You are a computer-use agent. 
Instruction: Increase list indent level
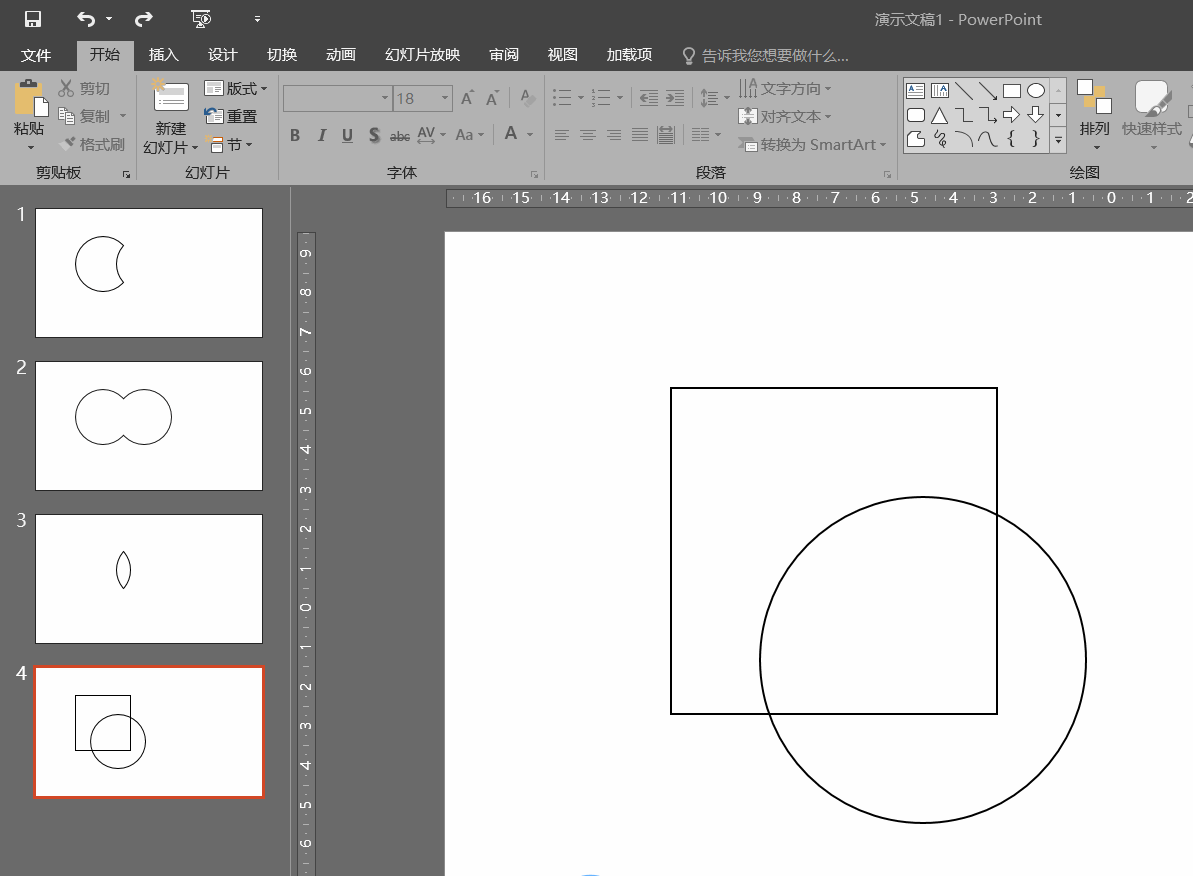click(676, 97)
